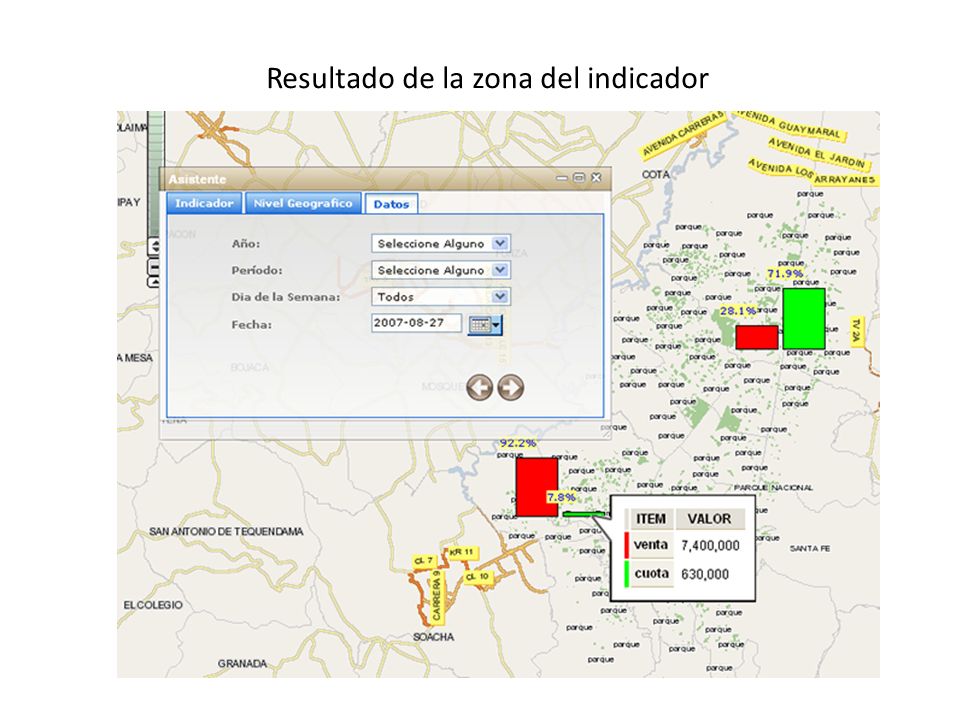Minimize the Asistente dialog

[561, 178]
